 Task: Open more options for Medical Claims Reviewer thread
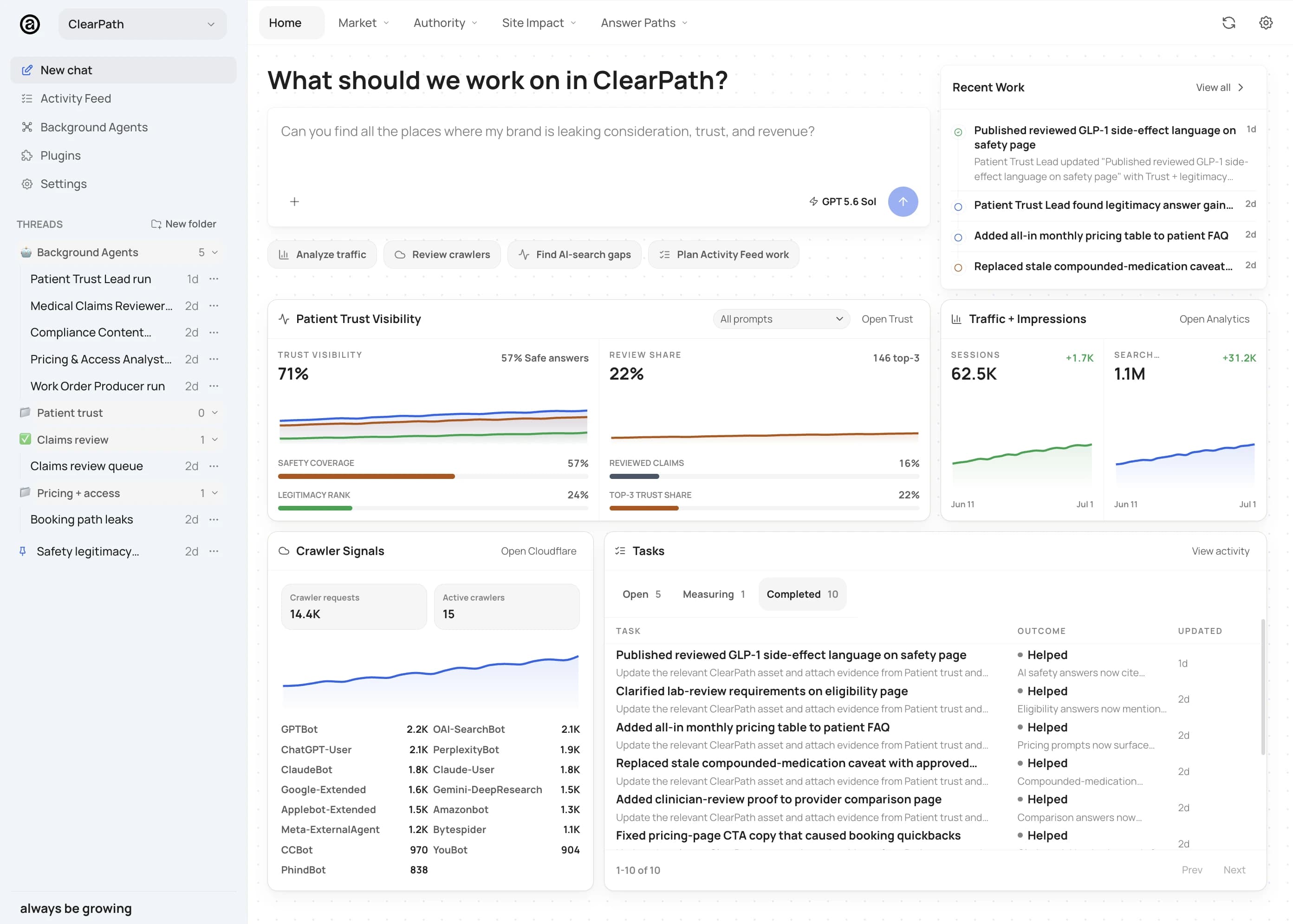click(x=214, y=305)
